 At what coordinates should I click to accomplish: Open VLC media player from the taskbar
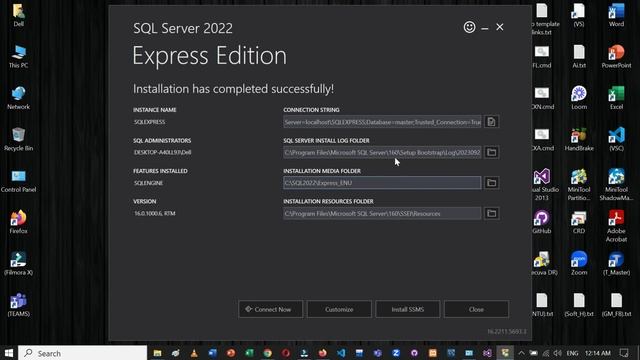coord(194,353)
